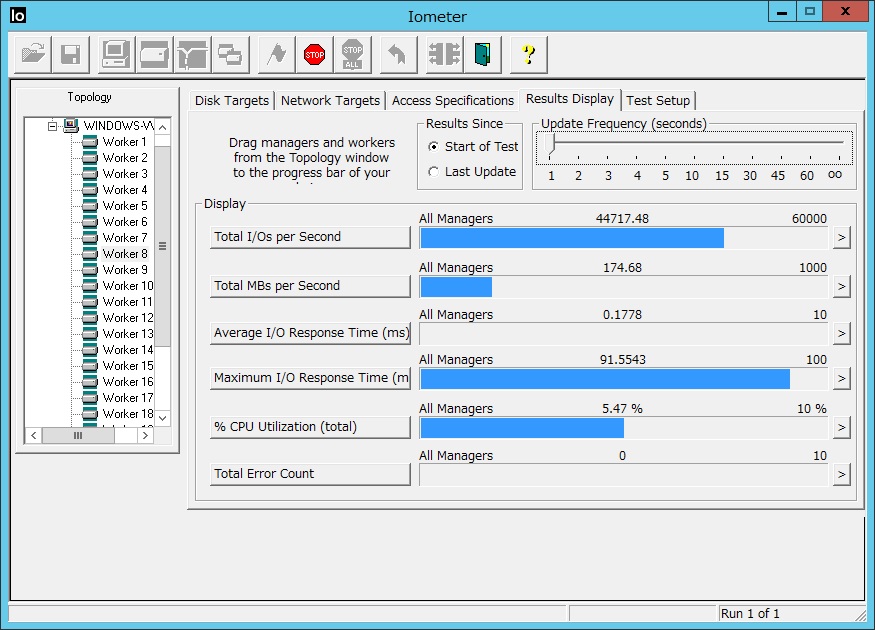Screen dimensions: 875x630
Task: Select the Last Update radio button
Action: [433, 172]
